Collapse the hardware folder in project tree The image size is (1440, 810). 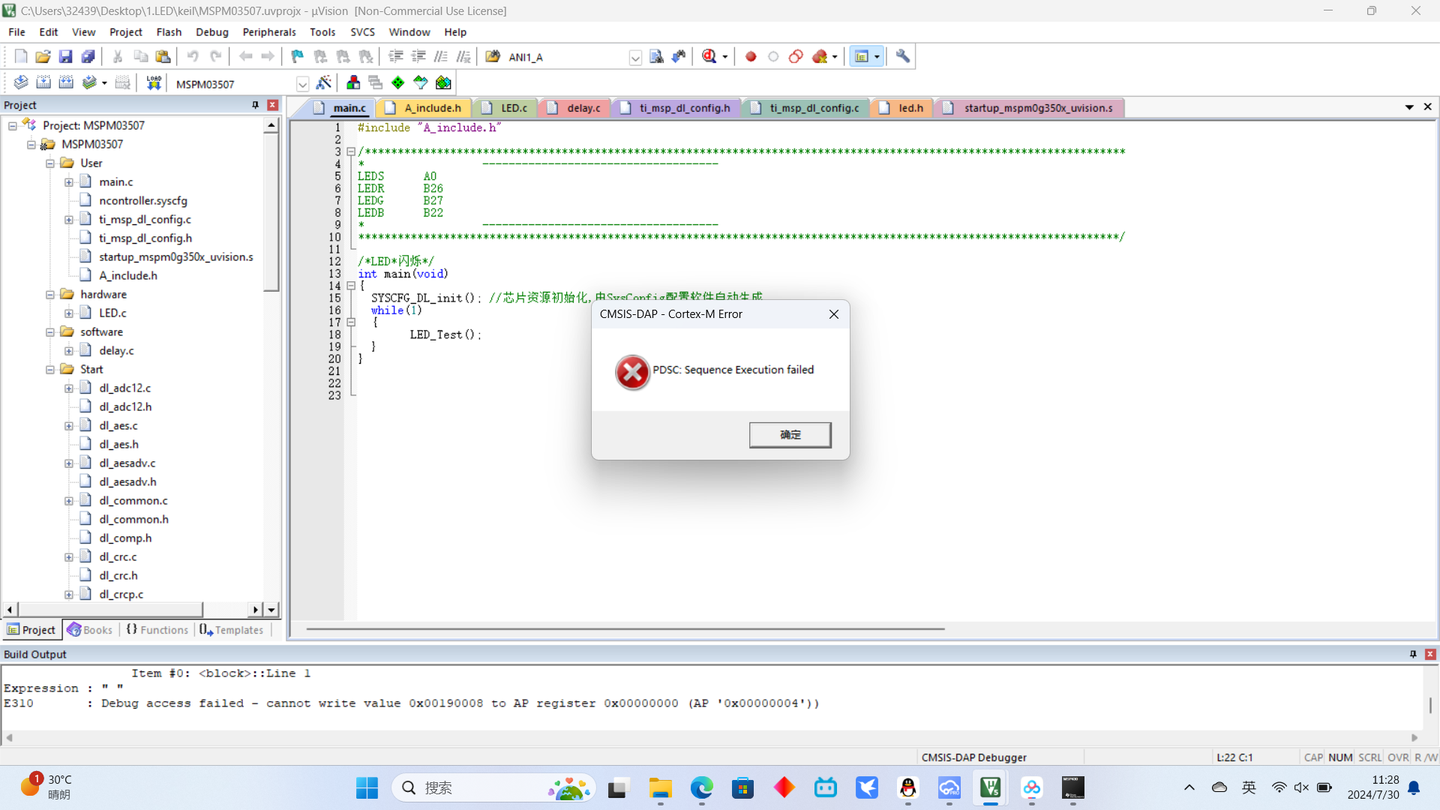(50, 295)
